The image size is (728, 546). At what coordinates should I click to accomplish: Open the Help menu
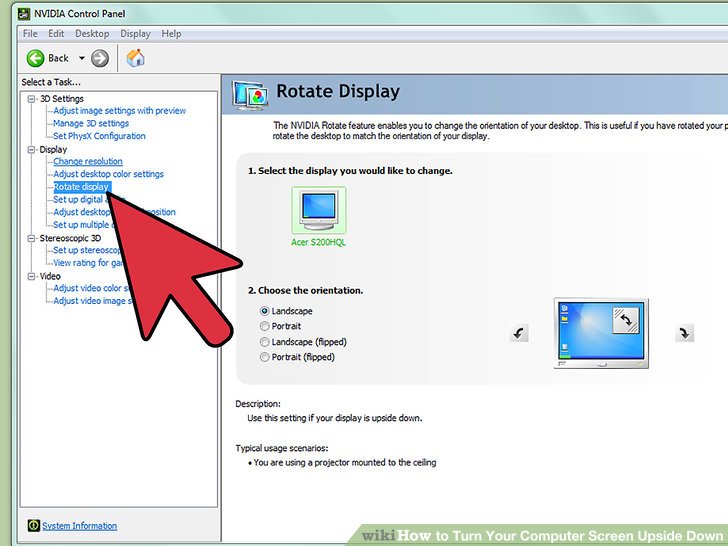pyautogui.click(x=171, y=34)
